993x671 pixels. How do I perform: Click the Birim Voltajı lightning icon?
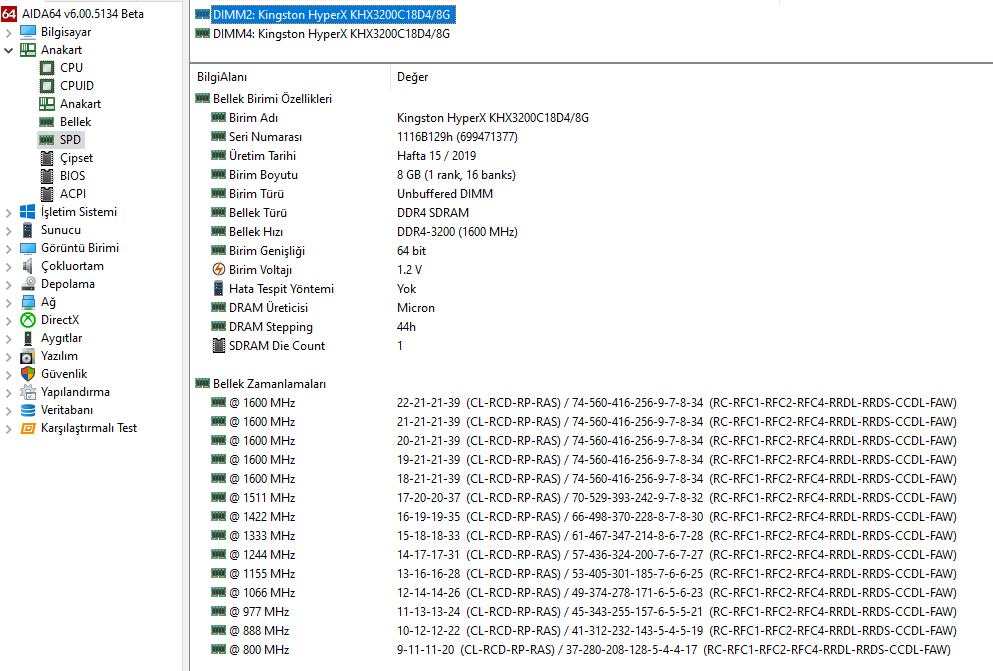218,269
